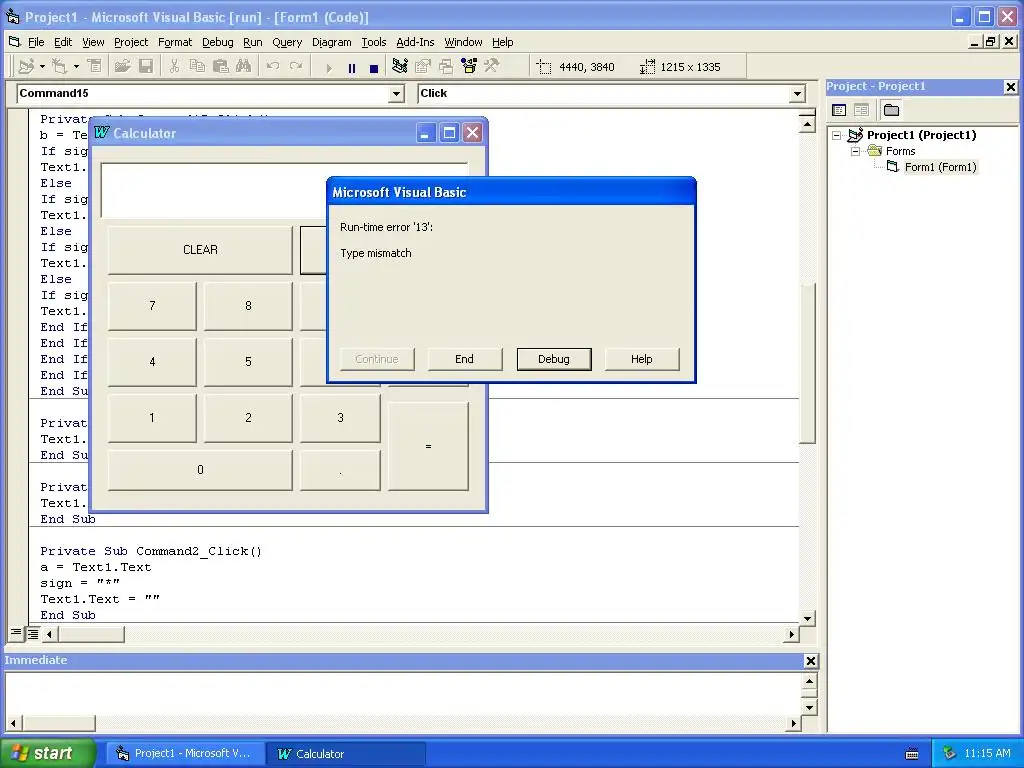Click Debug in the error dialog
This screenshot has width=1024, height=768.
554,359
